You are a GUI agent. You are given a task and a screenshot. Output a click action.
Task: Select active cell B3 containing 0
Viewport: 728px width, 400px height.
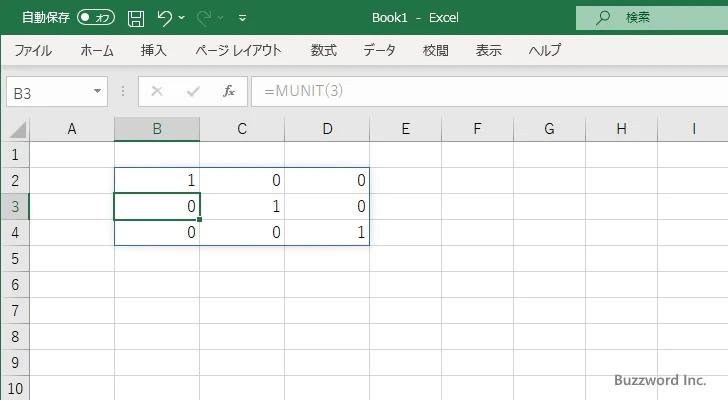tap(157, 206)
